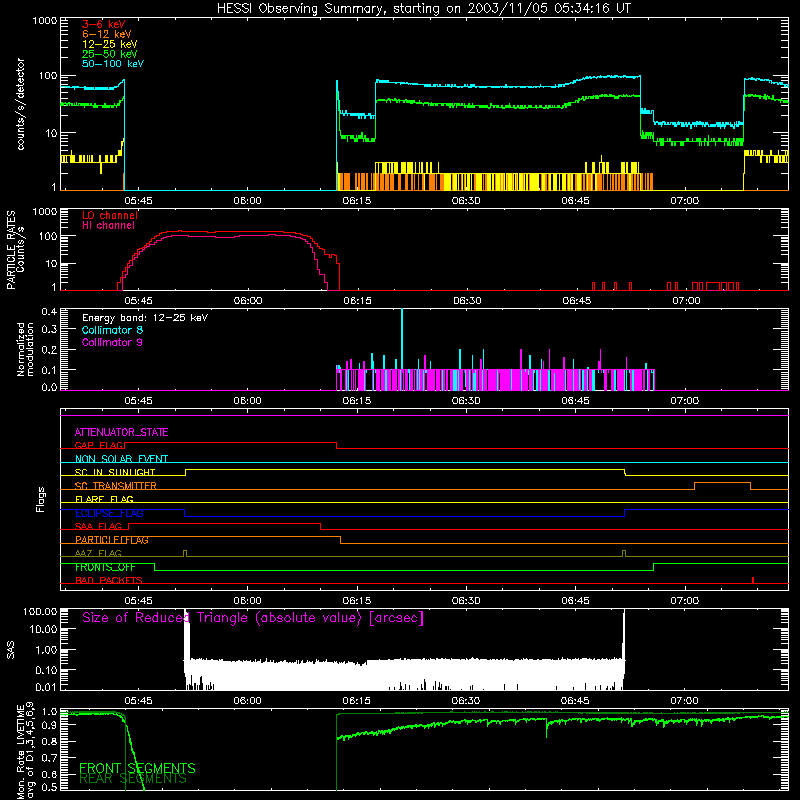
Task: Select the AAZ_FLAG label
Action: click(x=98, y=553)
